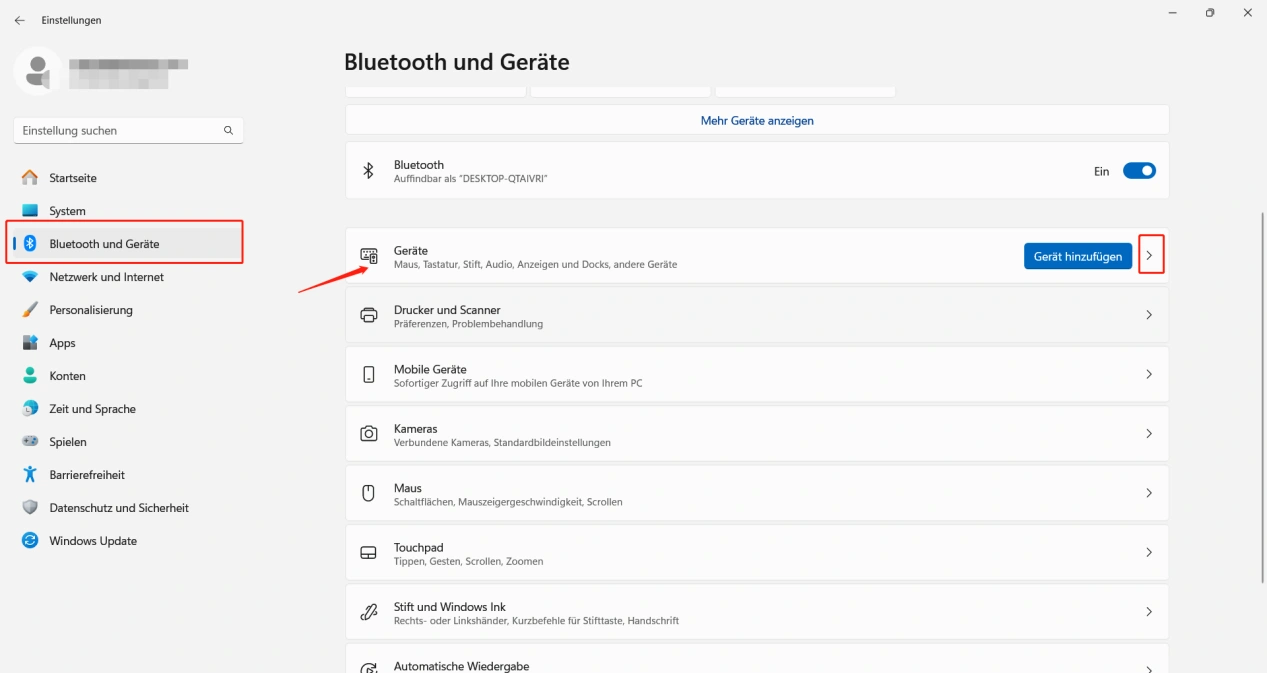Click the search magnifier icon in search box
Screen dimensions: 1267x673
(228, 130)
